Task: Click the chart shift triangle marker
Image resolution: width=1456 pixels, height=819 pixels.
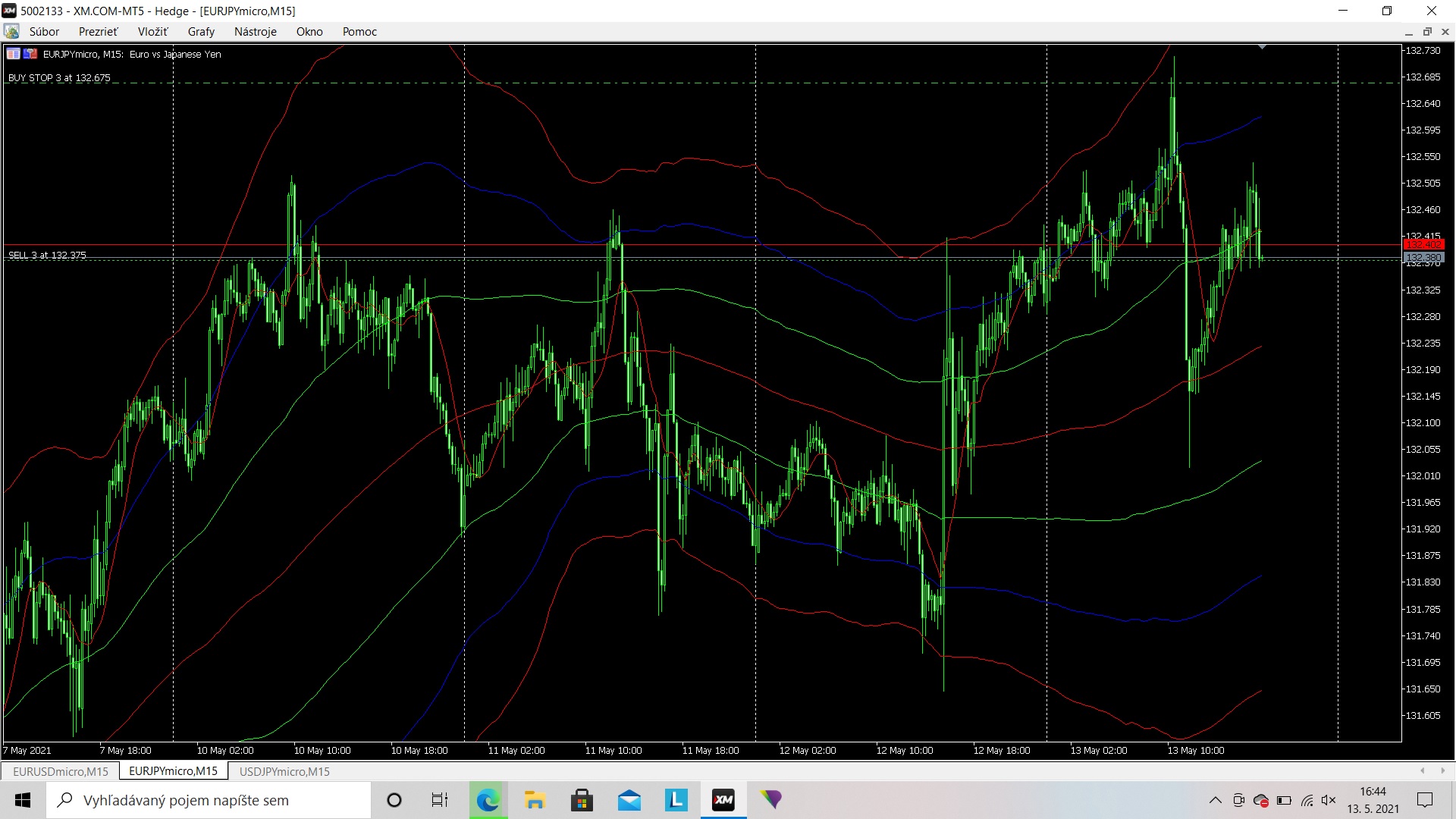Action: pos(1262,48)
